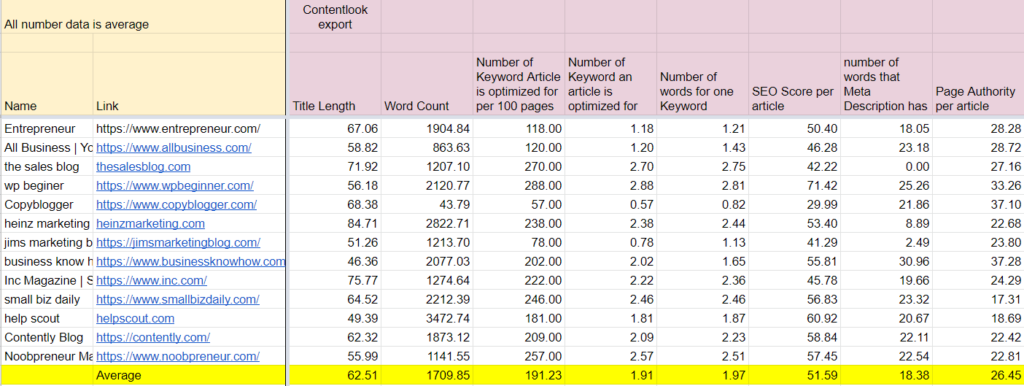Select the sales blog meta description 0.00
Image resolution: width=1024 pixels, height=386 pixels.
coord(887,167)
